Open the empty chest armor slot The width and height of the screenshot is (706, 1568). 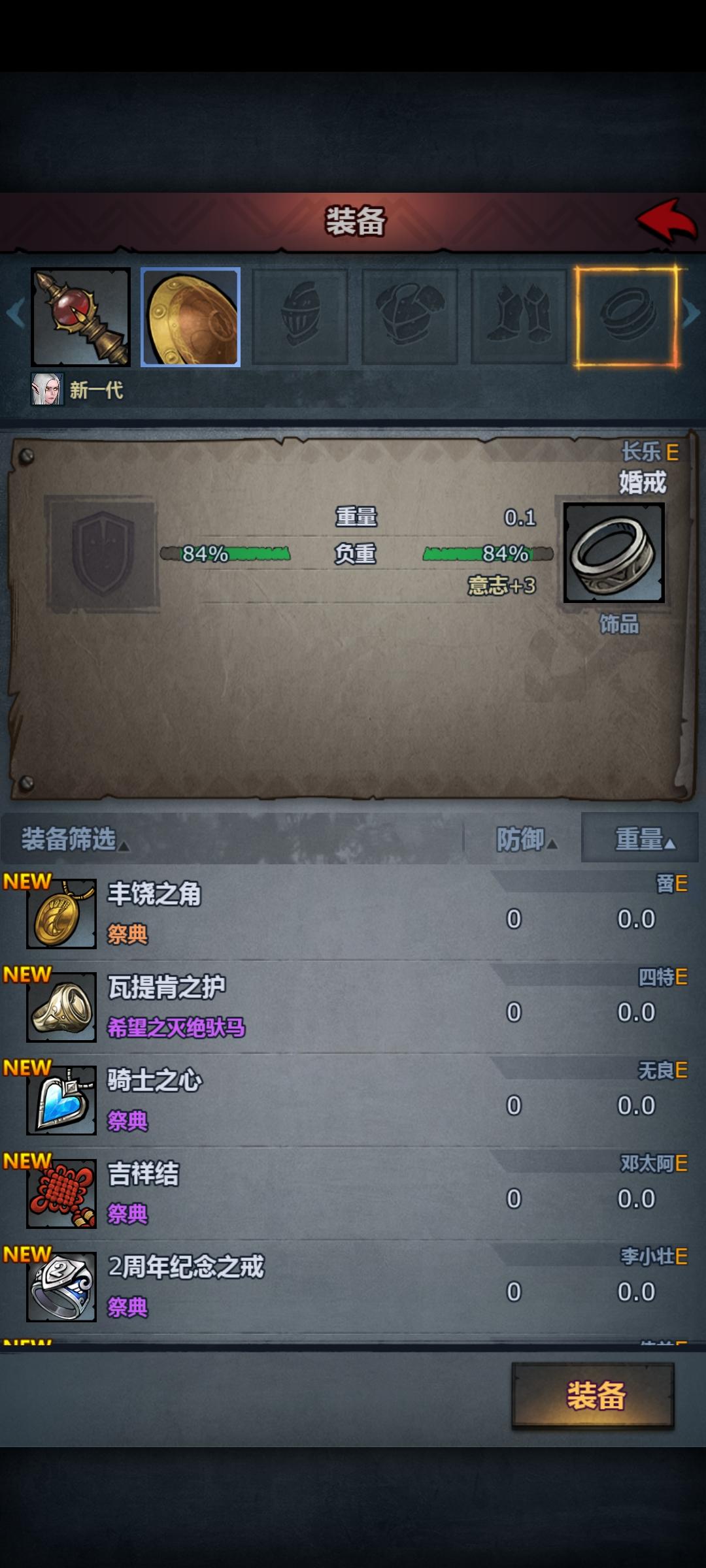coord(409,317)
